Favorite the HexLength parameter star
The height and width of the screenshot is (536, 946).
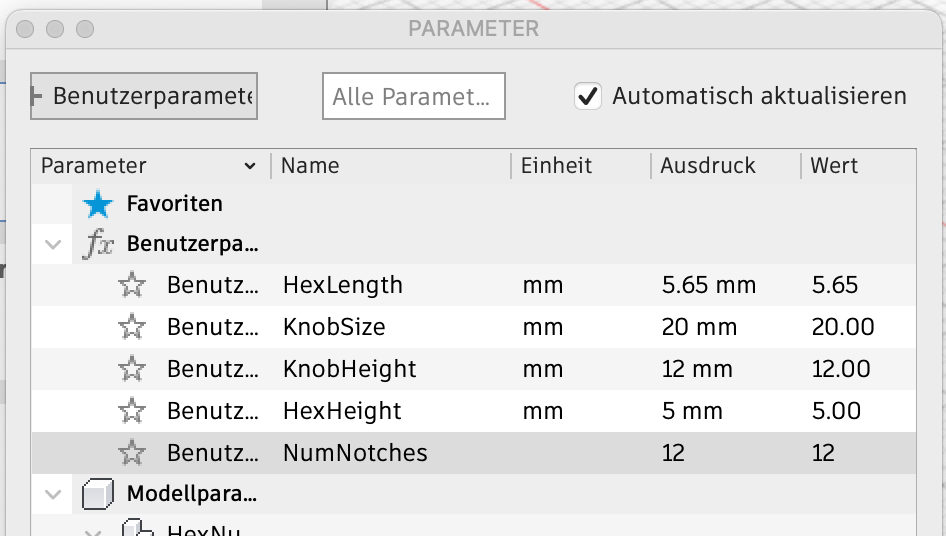click(x=132, y=285)
